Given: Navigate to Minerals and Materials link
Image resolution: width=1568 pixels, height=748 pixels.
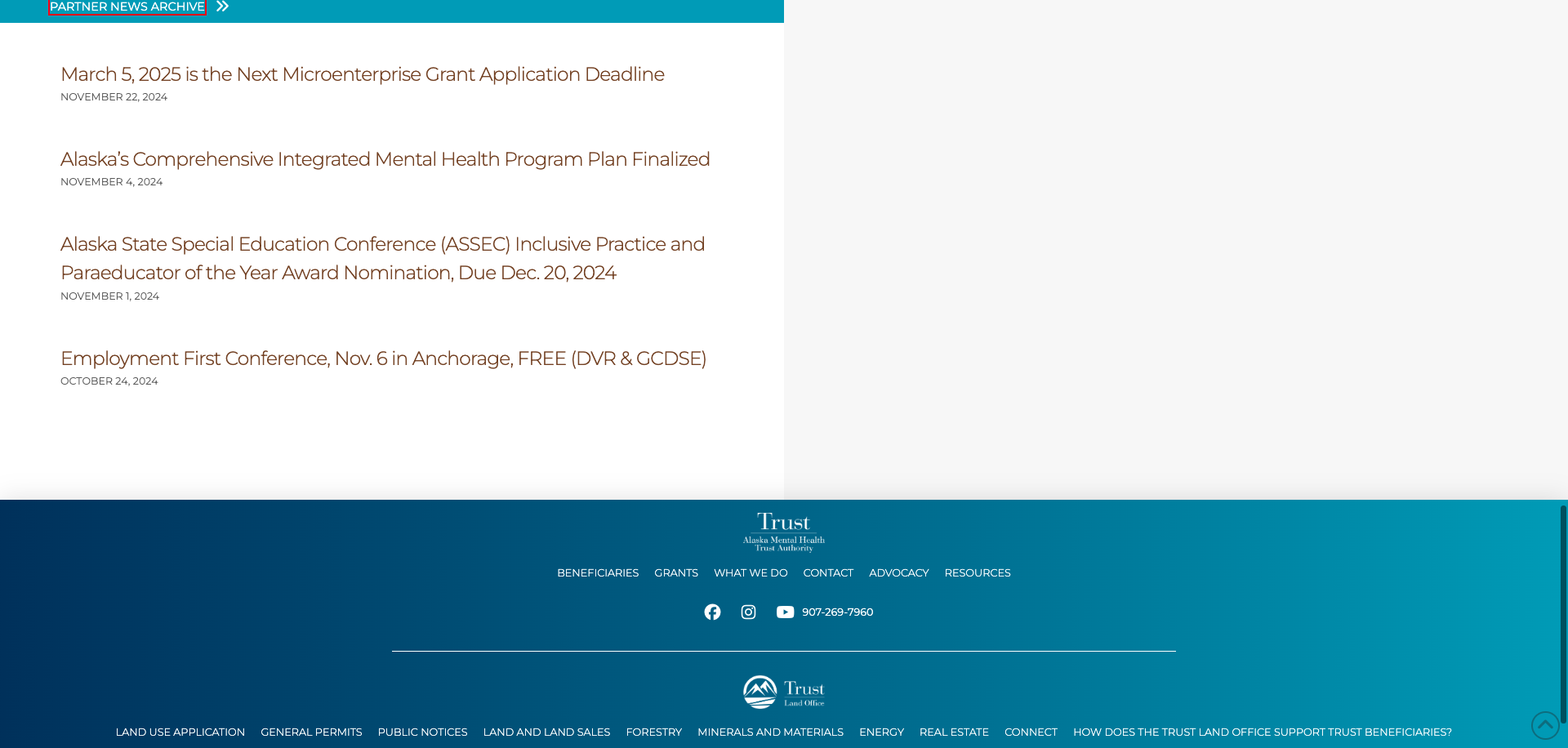Looking at the screenshot, I should pyautogui.click(x=770, y=732).
